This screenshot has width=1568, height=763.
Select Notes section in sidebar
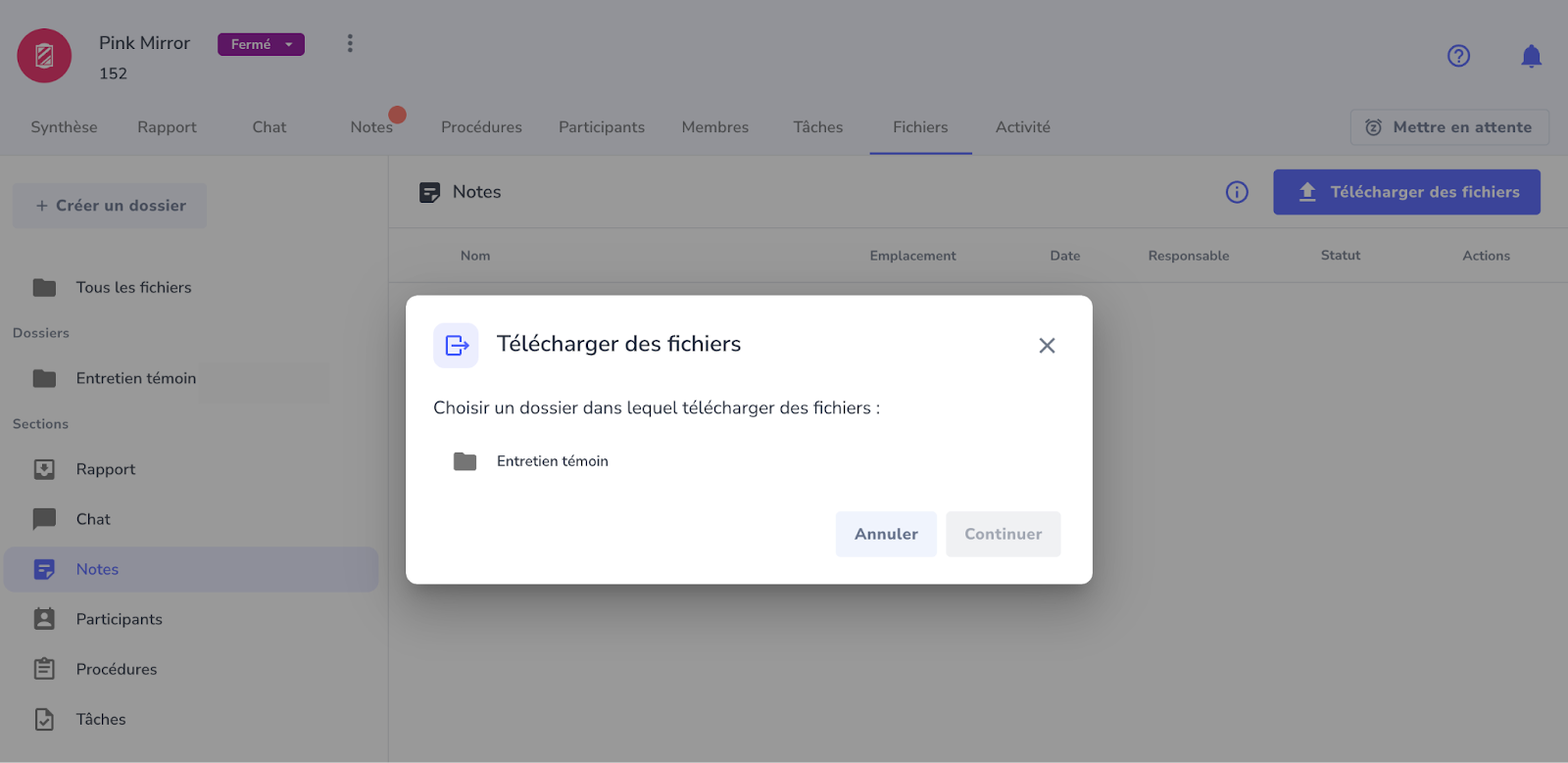pyautogui.click(x=191, y=569)
